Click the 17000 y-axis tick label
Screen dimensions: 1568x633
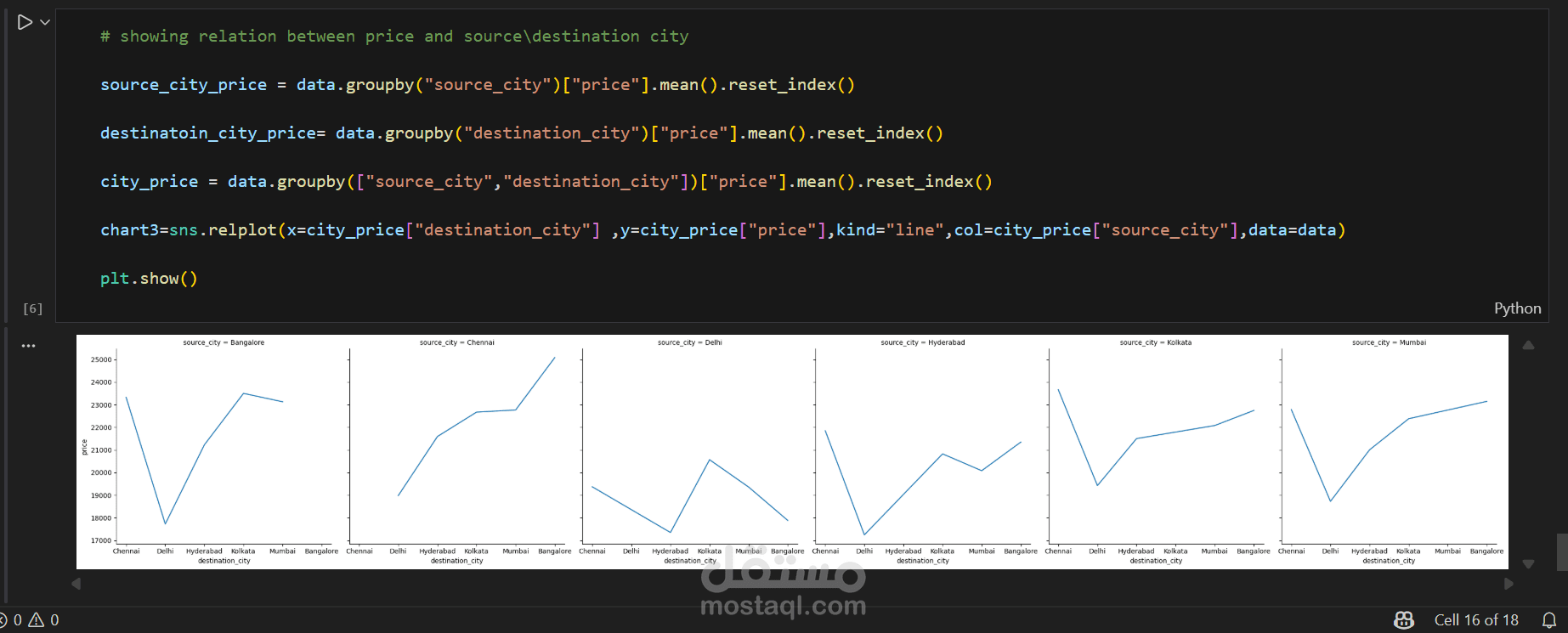[101, 540]
